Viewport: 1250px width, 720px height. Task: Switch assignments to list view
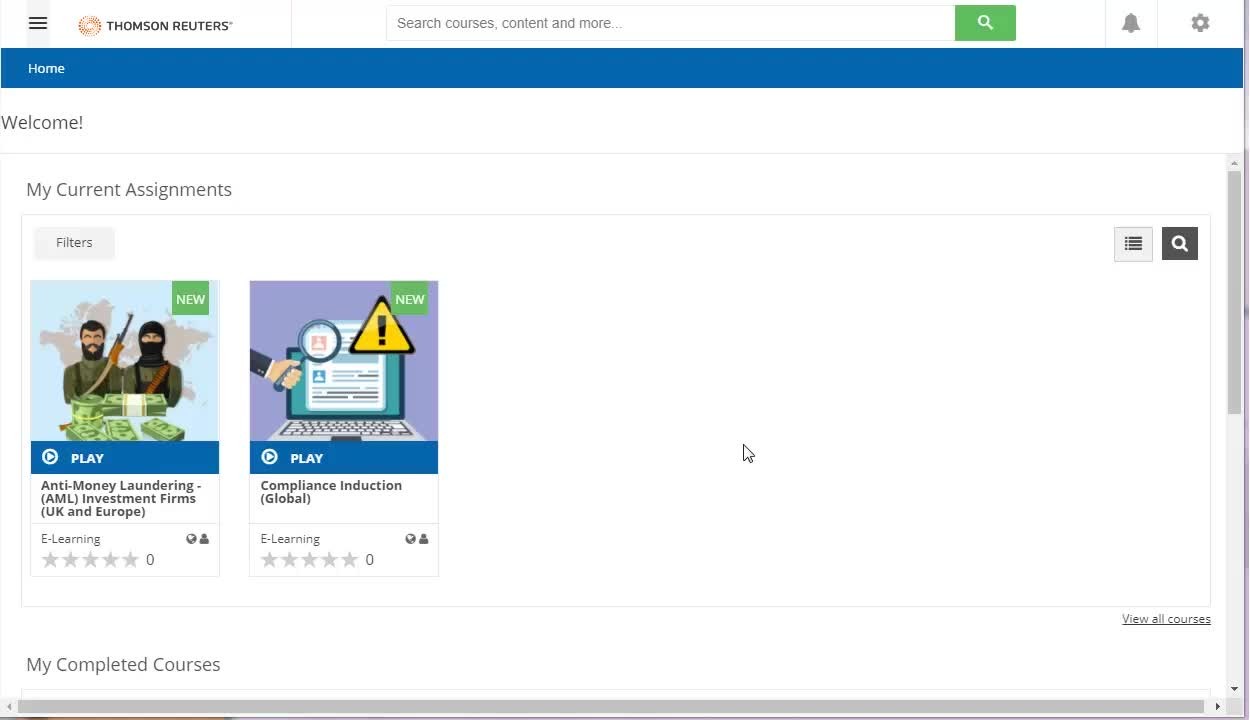[1133, 244]
